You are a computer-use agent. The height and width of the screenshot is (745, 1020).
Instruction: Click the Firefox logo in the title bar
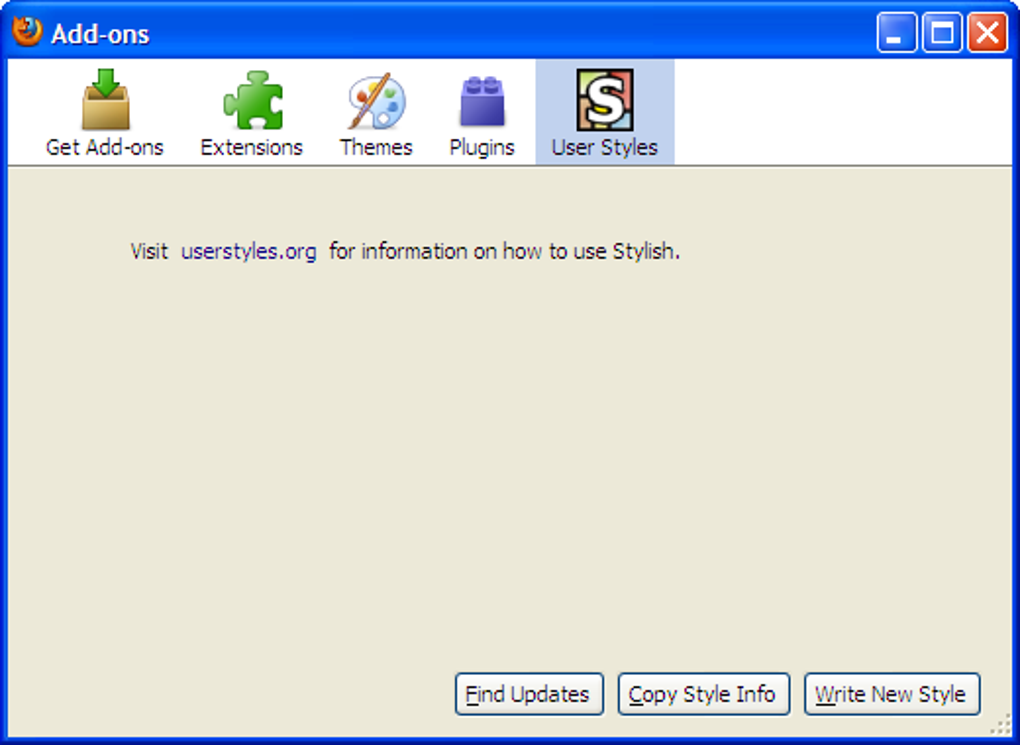point(27,32)
